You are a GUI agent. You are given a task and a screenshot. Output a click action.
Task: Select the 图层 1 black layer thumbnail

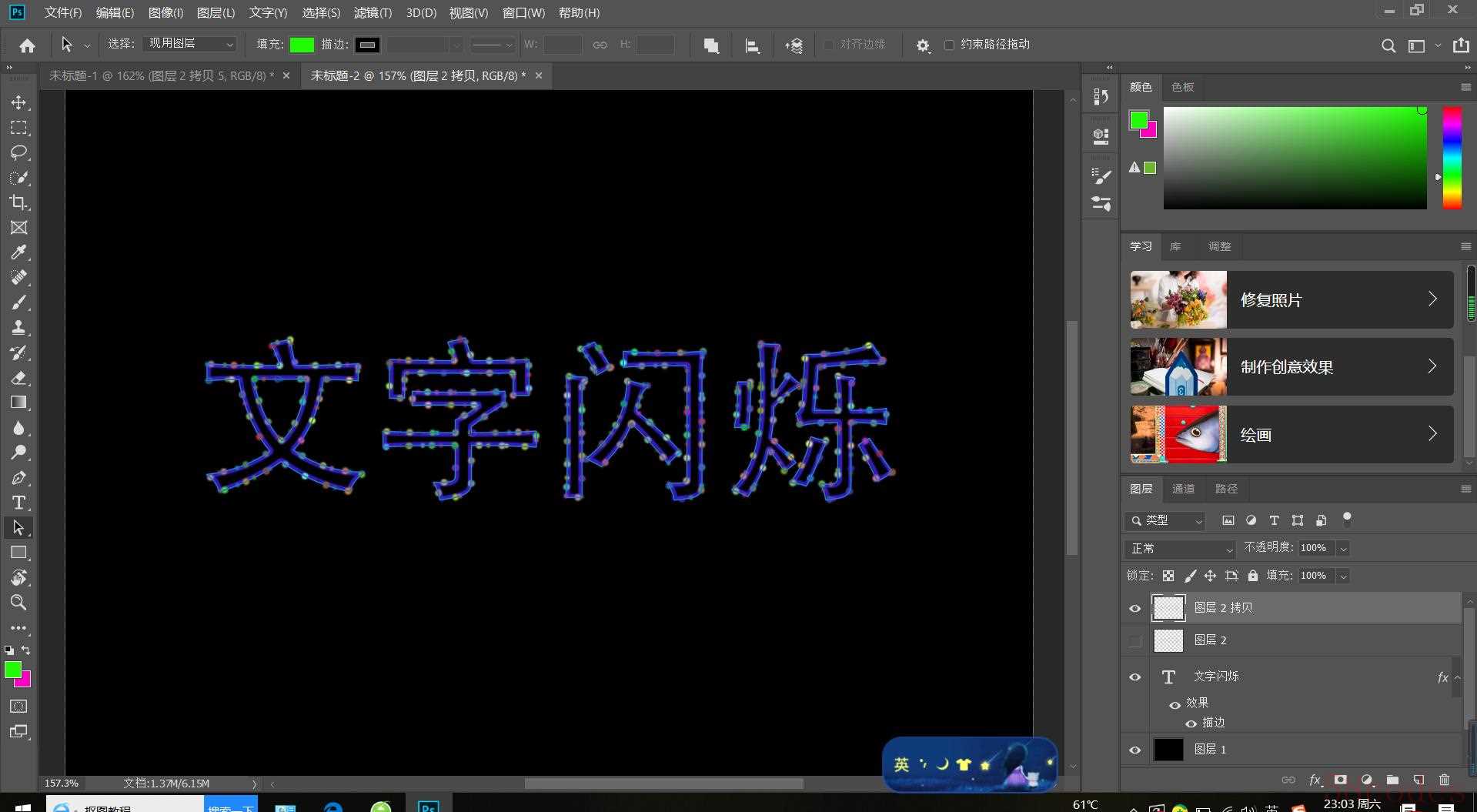pyautogui.click(x=1168, y=749)
